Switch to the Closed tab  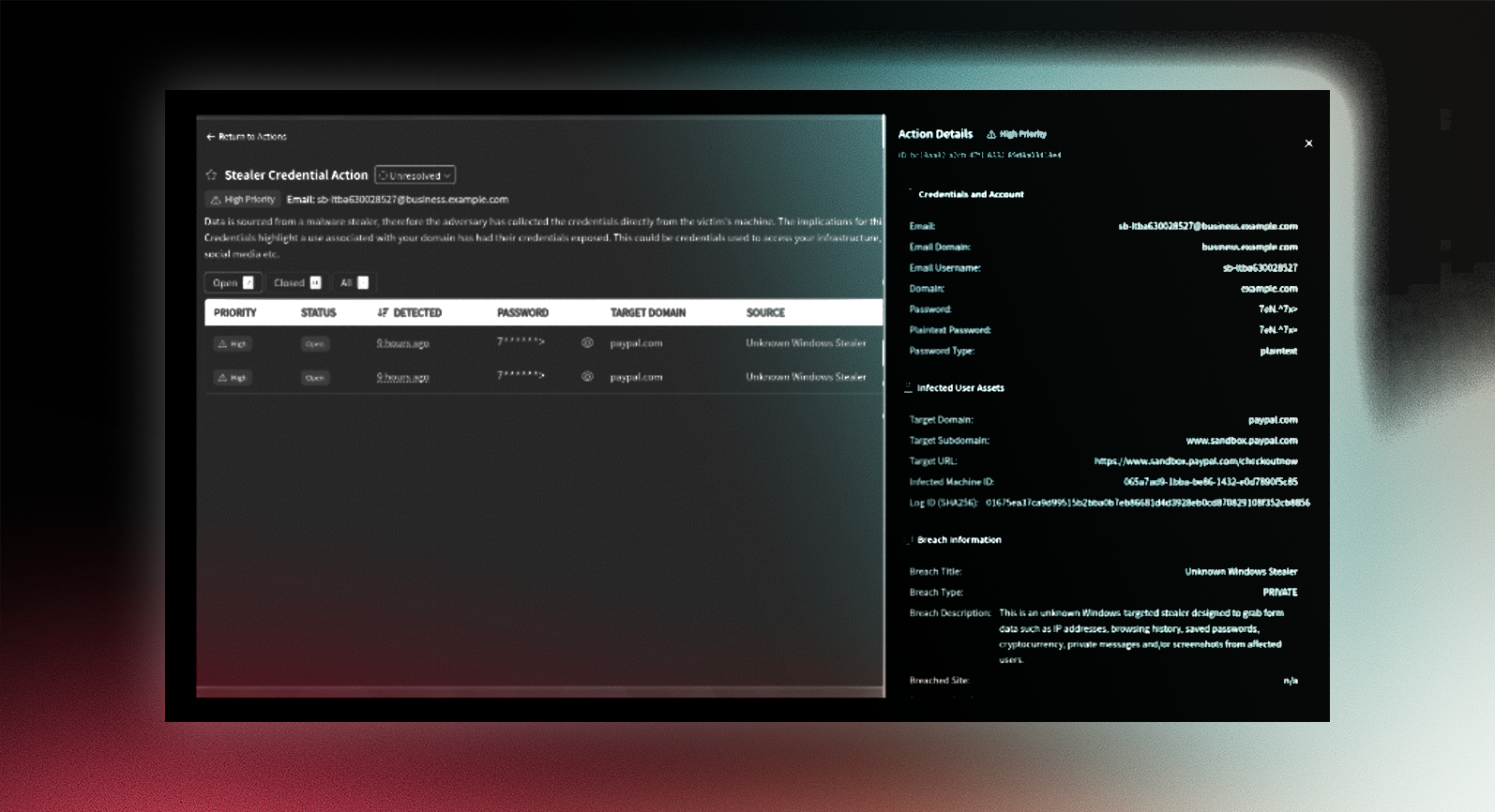pyautogui.click(x=296, y=282)
